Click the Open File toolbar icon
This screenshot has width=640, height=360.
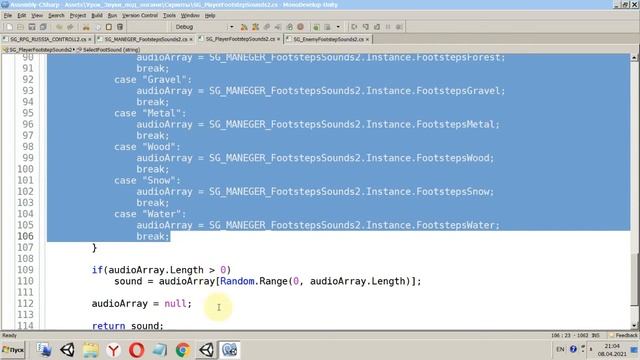click(x=20, y=27)
